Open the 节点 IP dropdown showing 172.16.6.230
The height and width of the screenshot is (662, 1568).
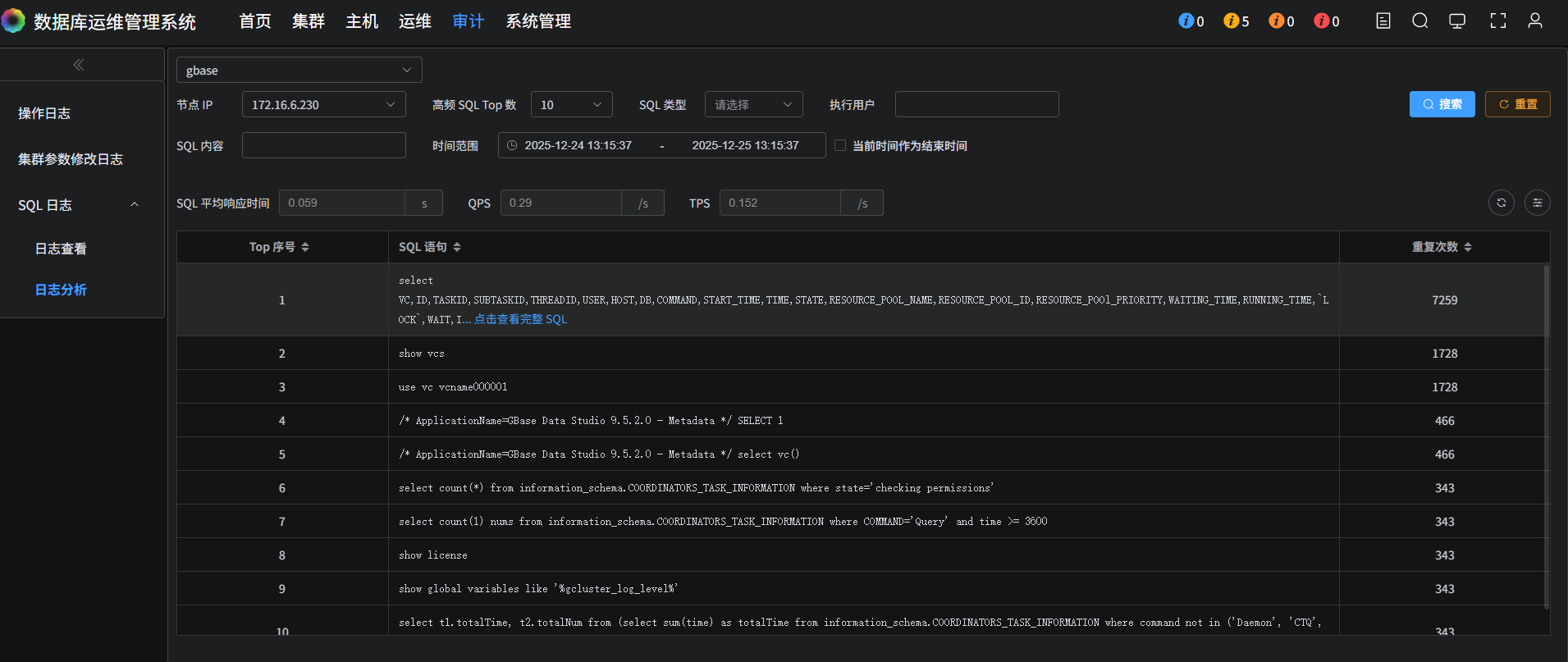click(x=324, y=104)
